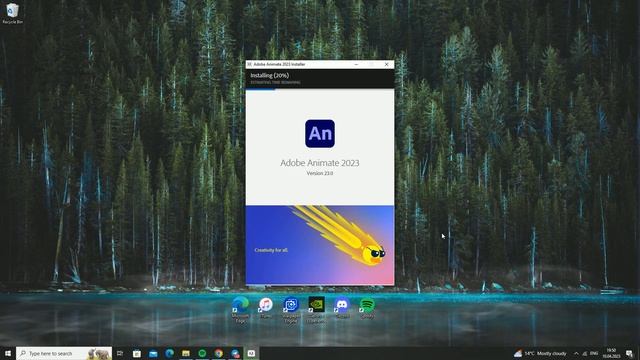Minimize the Adobe Animate 2023 Installer window
The width and height of the screenshot is (640, 360).
click(356, 64)
